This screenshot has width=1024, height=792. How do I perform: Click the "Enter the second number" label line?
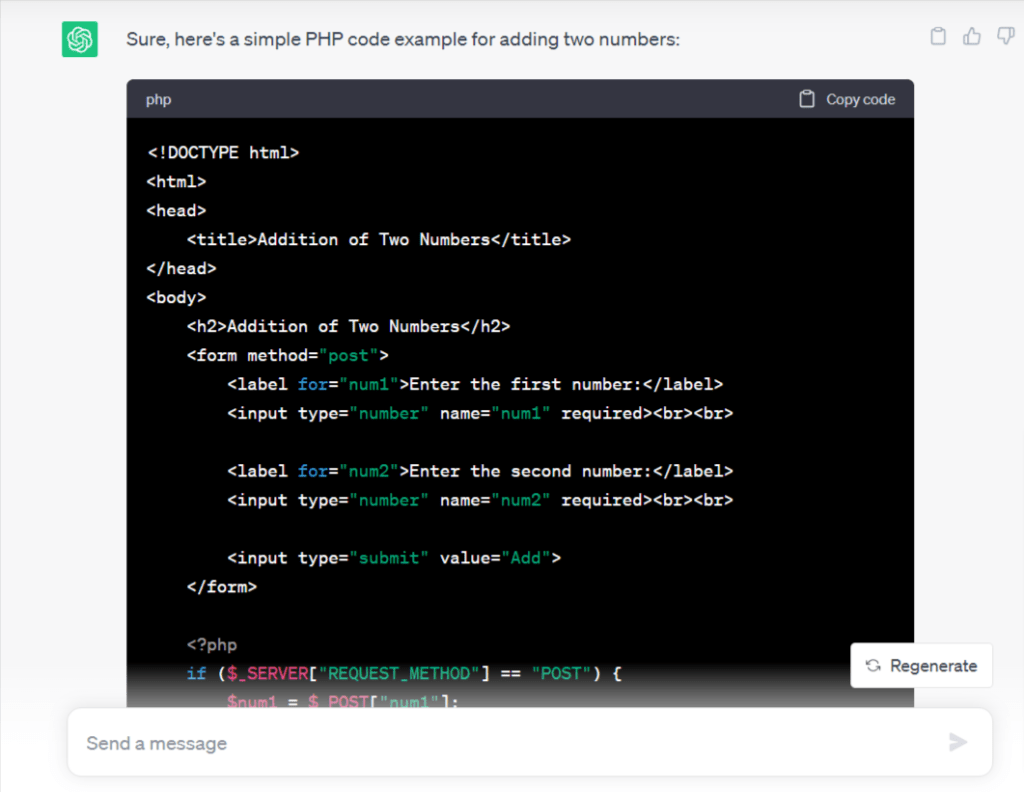(x=479, y=471)
